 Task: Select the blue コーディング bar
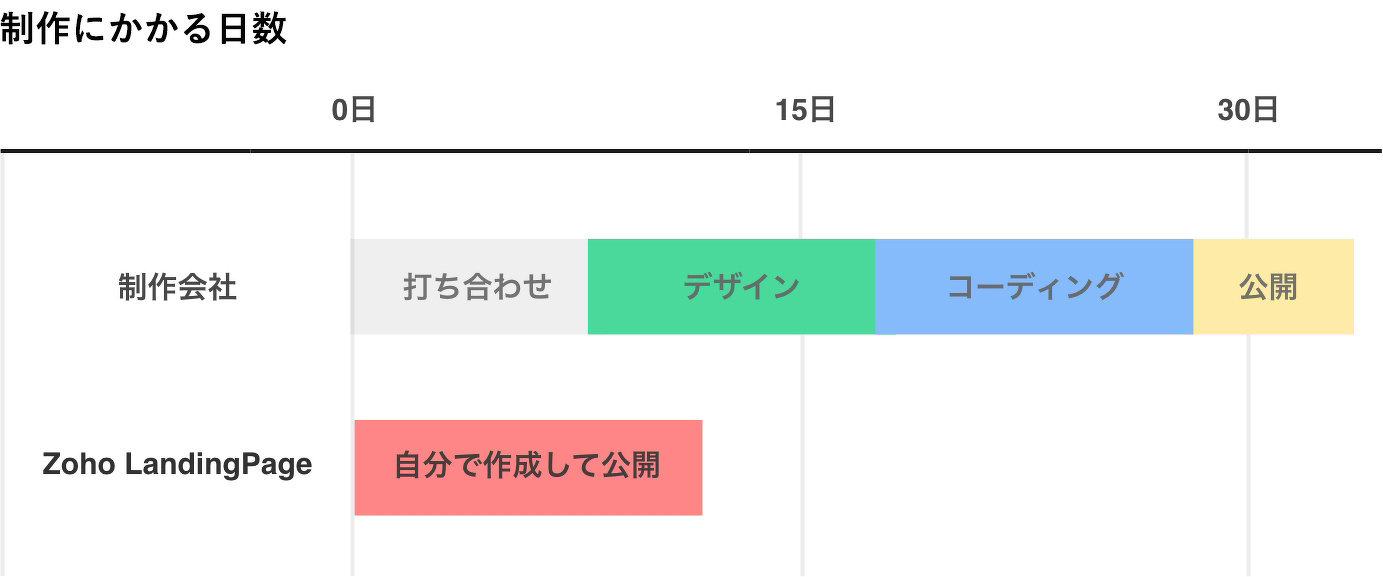point(1035,287)
